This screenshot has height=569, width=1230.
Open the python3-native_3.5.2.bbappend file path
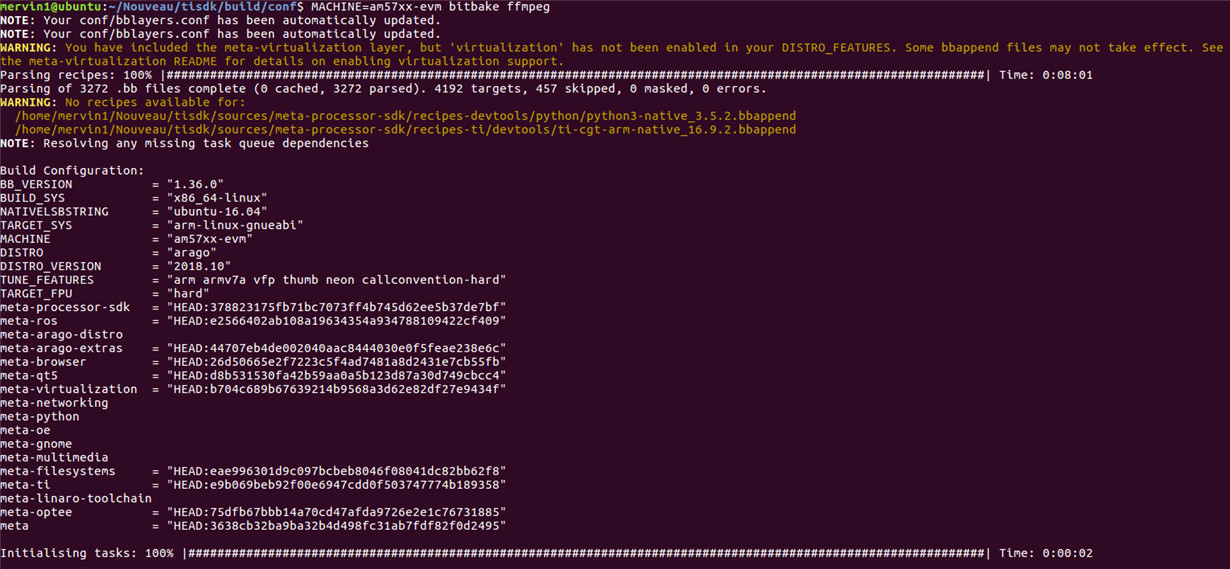[405, 116]
